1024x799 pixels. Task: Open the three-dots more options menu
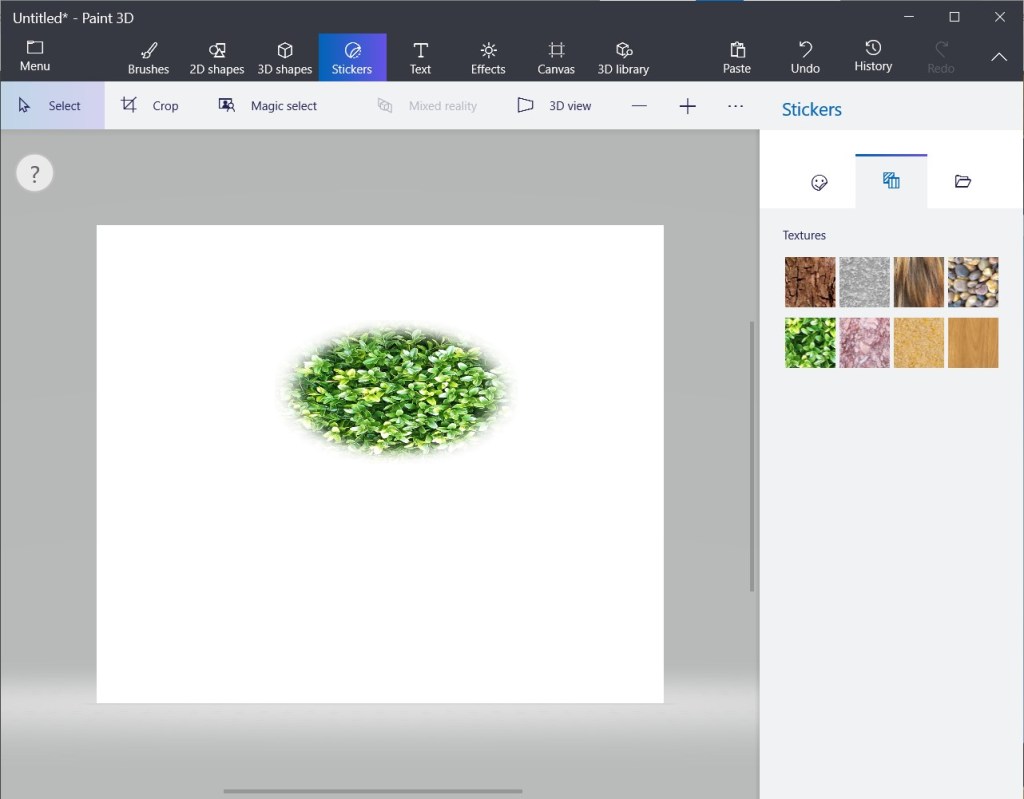(x=736, y=106)
